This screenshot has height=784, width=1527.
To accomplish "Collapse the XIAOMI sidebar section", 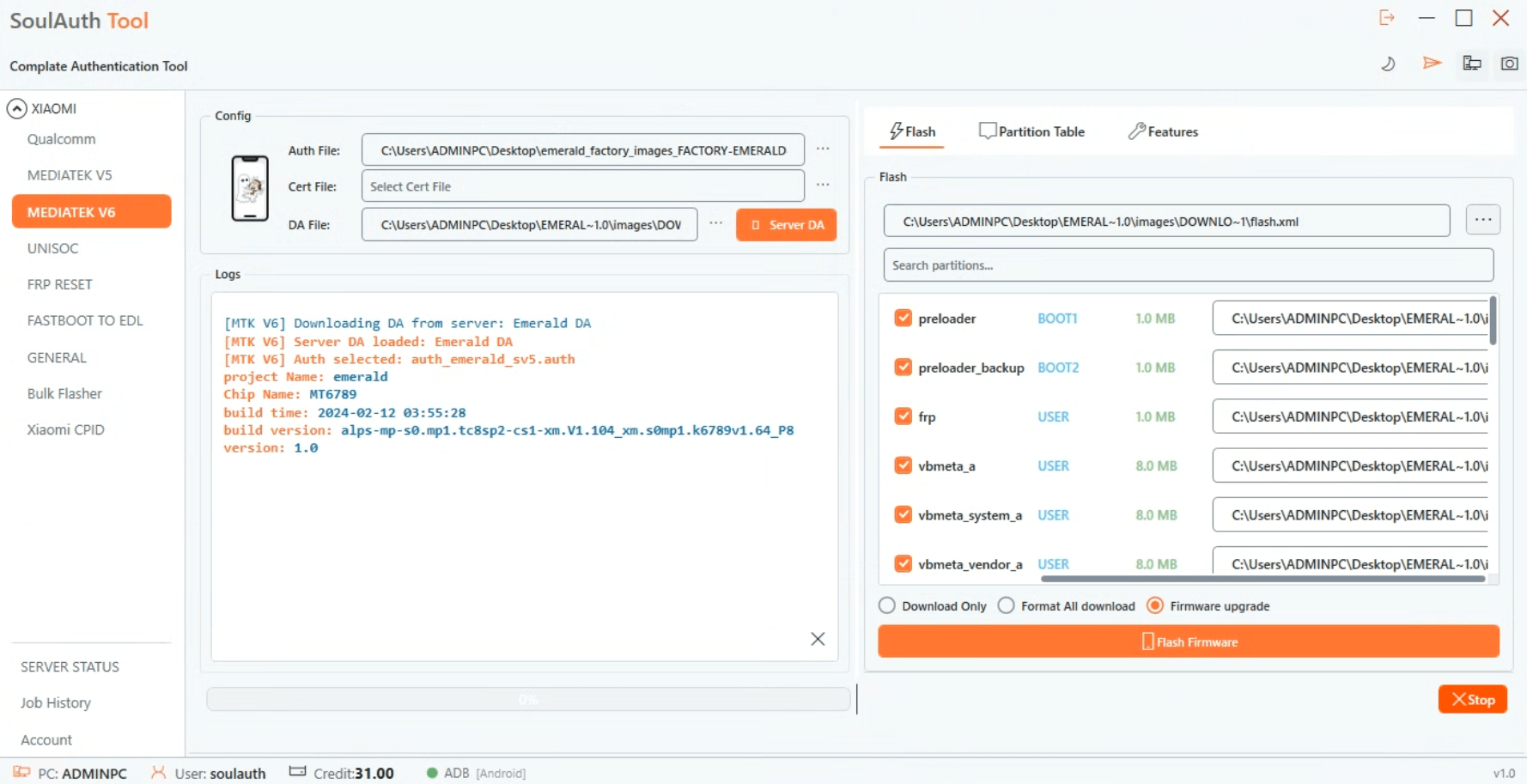I will (16, 108).
